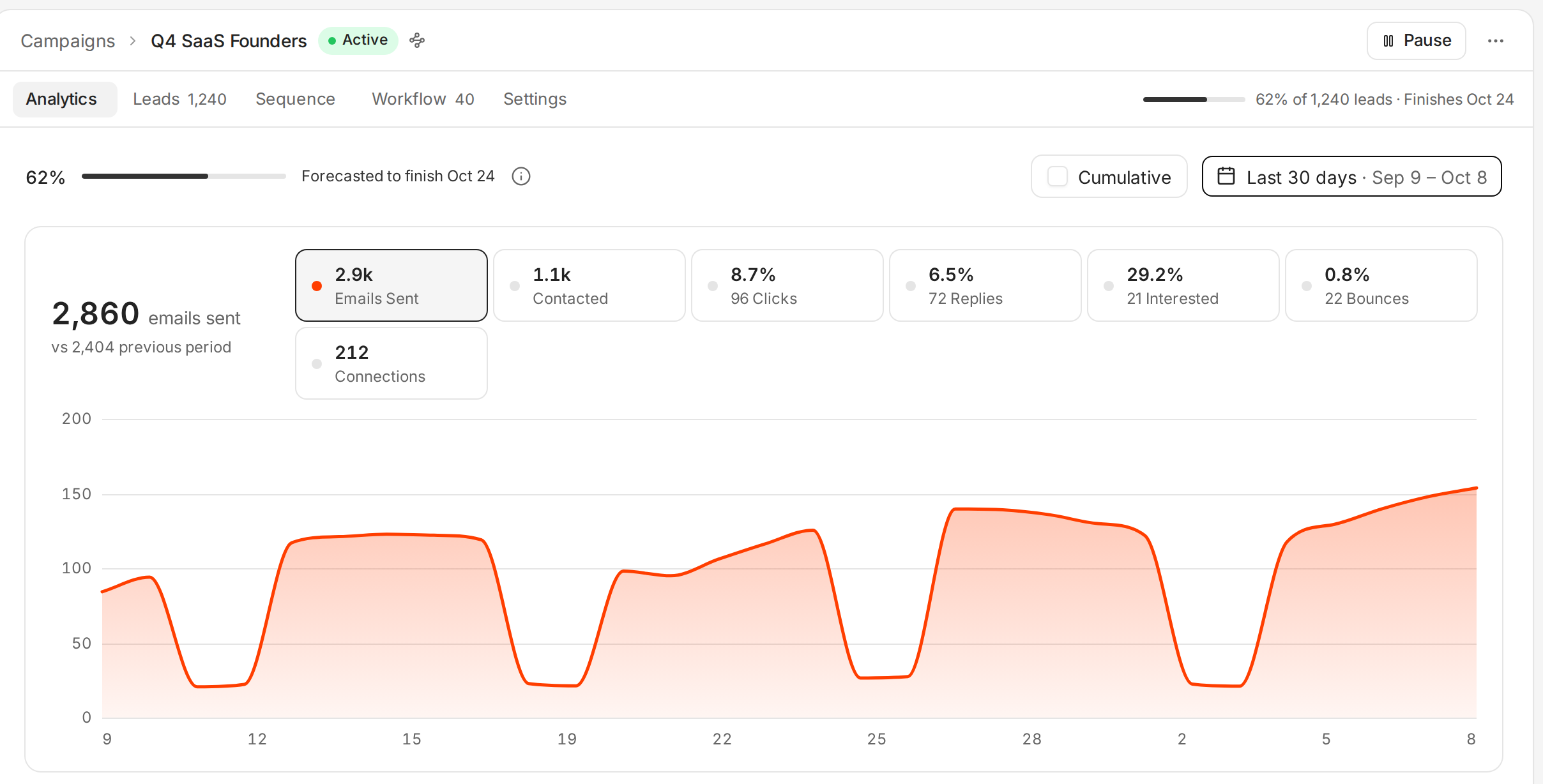This screenshot has width=1543, height=784.
Task: Click the '2,860 emails sent' total
Action: click(146, 314)
